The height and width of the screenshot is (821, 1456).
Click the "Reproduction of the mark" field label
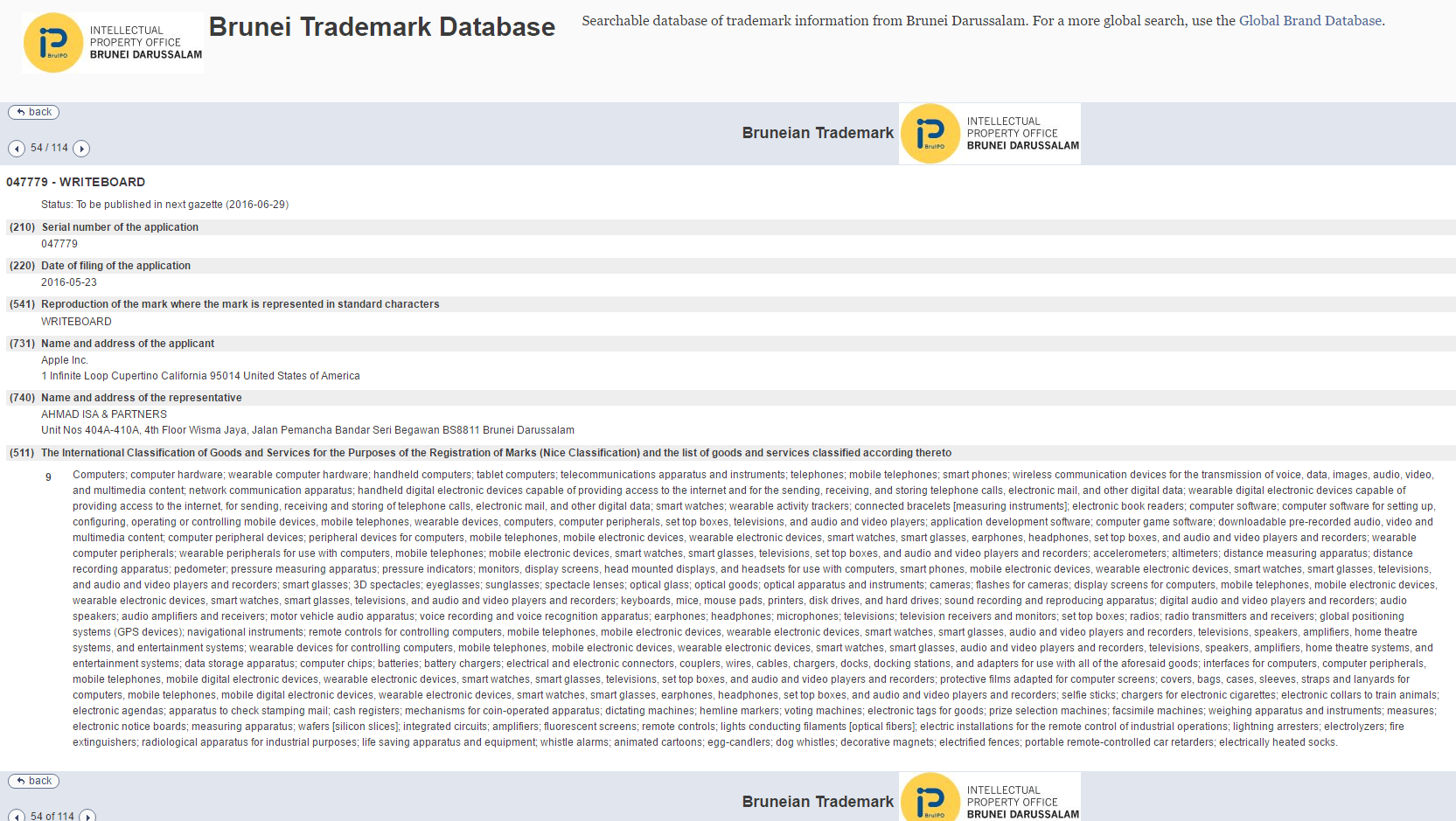point(240,304)
